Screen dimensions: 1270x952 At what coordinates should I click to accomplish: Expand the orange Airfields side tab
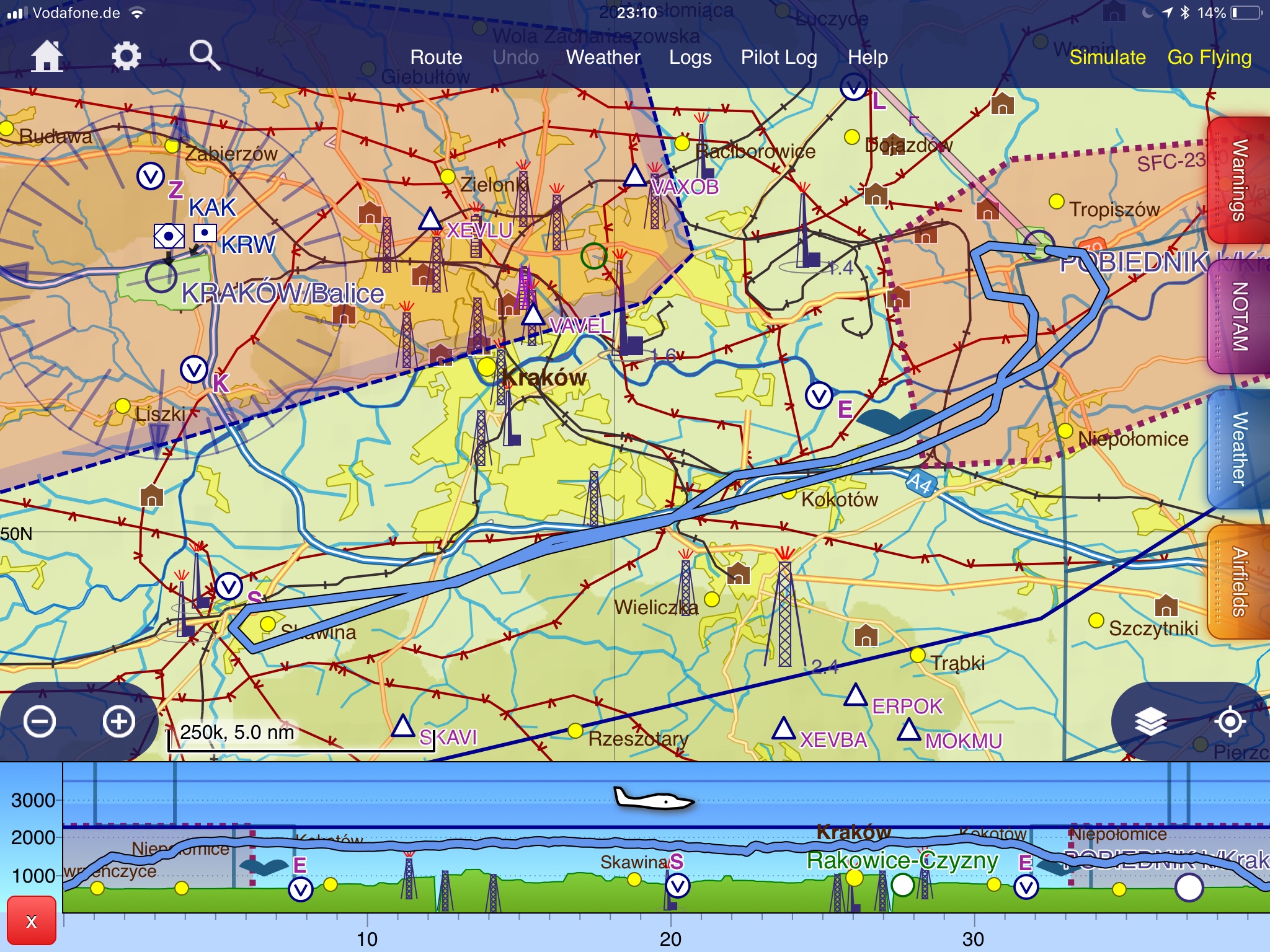(x=1238, y=581)
